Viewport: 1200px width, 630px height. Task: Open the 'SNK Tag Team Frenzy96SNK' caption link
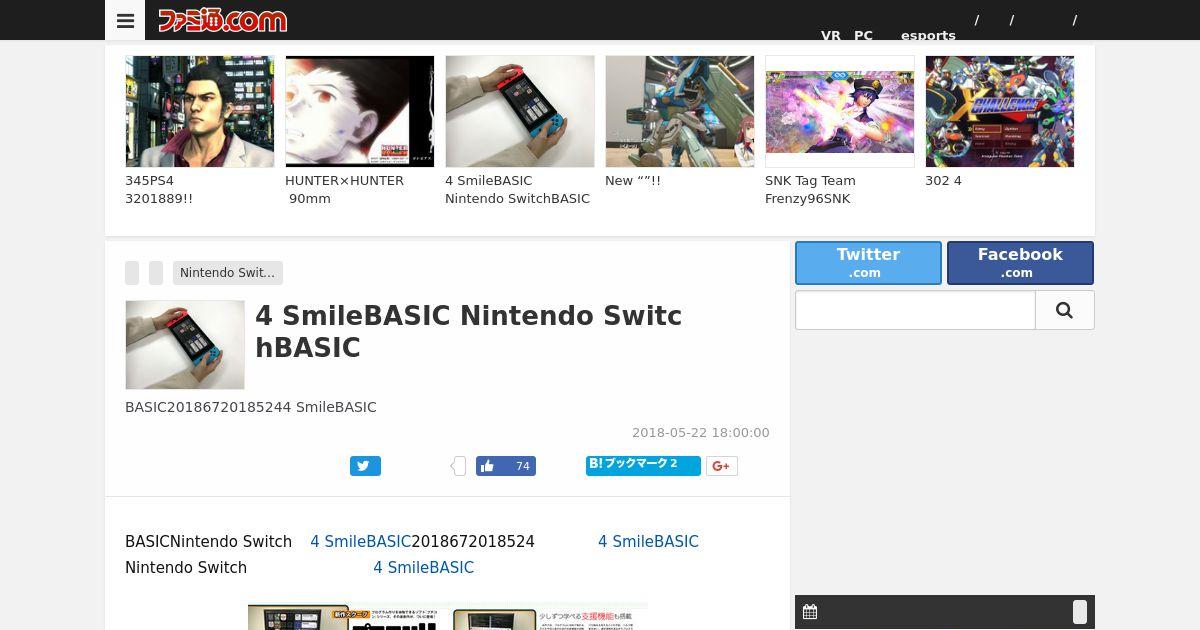pos(810,190)
